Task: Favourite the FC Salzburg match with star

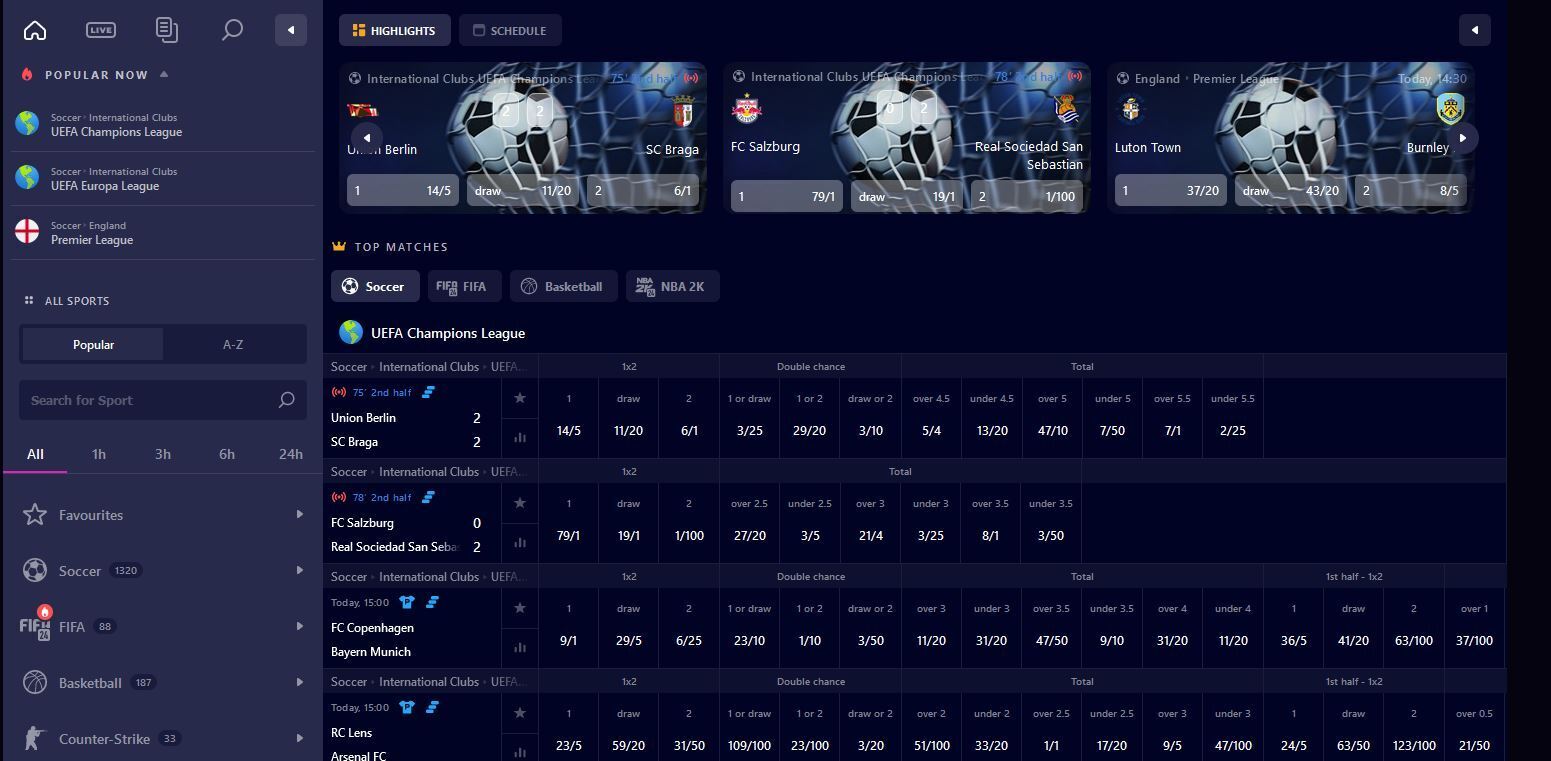Action: 520,503
